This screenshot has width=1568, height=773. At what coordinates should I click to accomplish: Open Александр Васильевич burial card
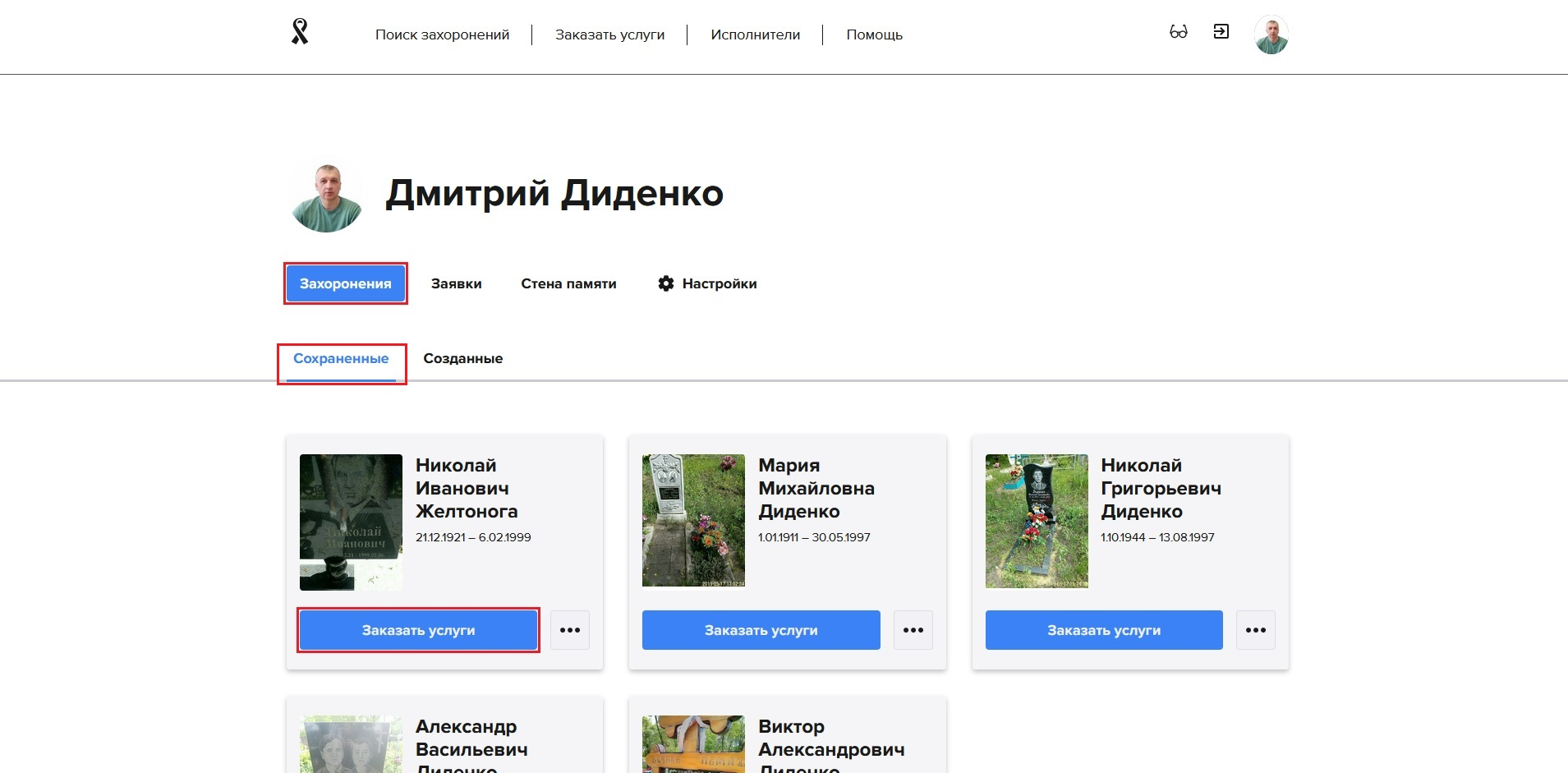444,735
